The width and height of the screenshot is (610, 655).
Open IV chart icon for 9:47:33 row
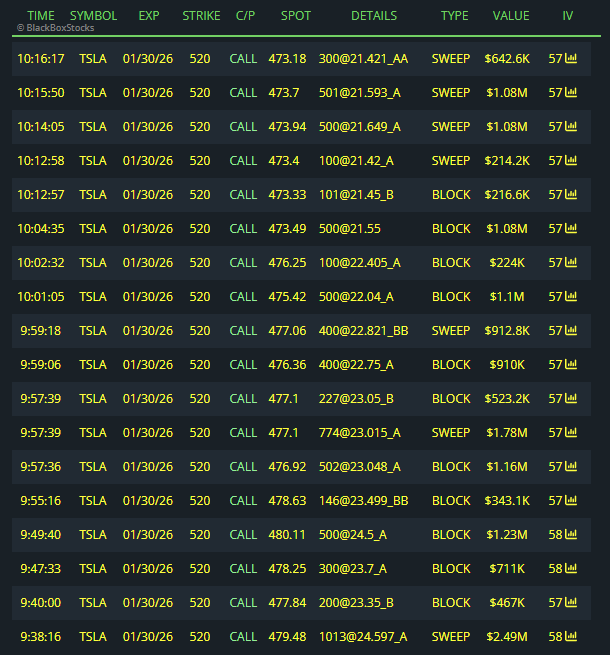[571, 568]
